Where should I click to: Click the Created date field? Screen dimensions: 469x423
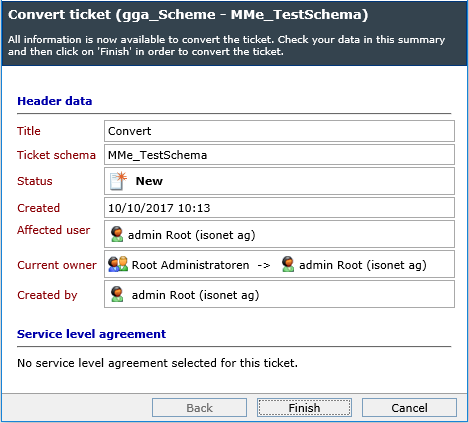tap(279, 208)
